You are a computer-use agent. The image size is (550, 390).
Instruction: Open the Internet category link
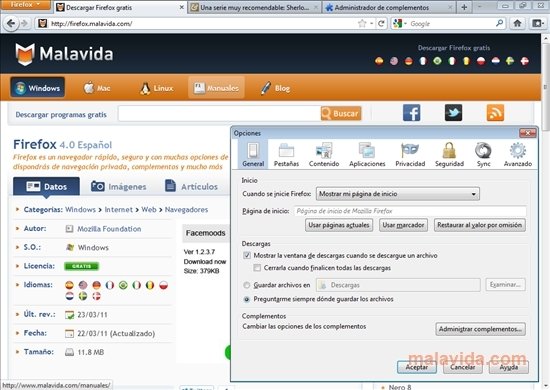119,209
